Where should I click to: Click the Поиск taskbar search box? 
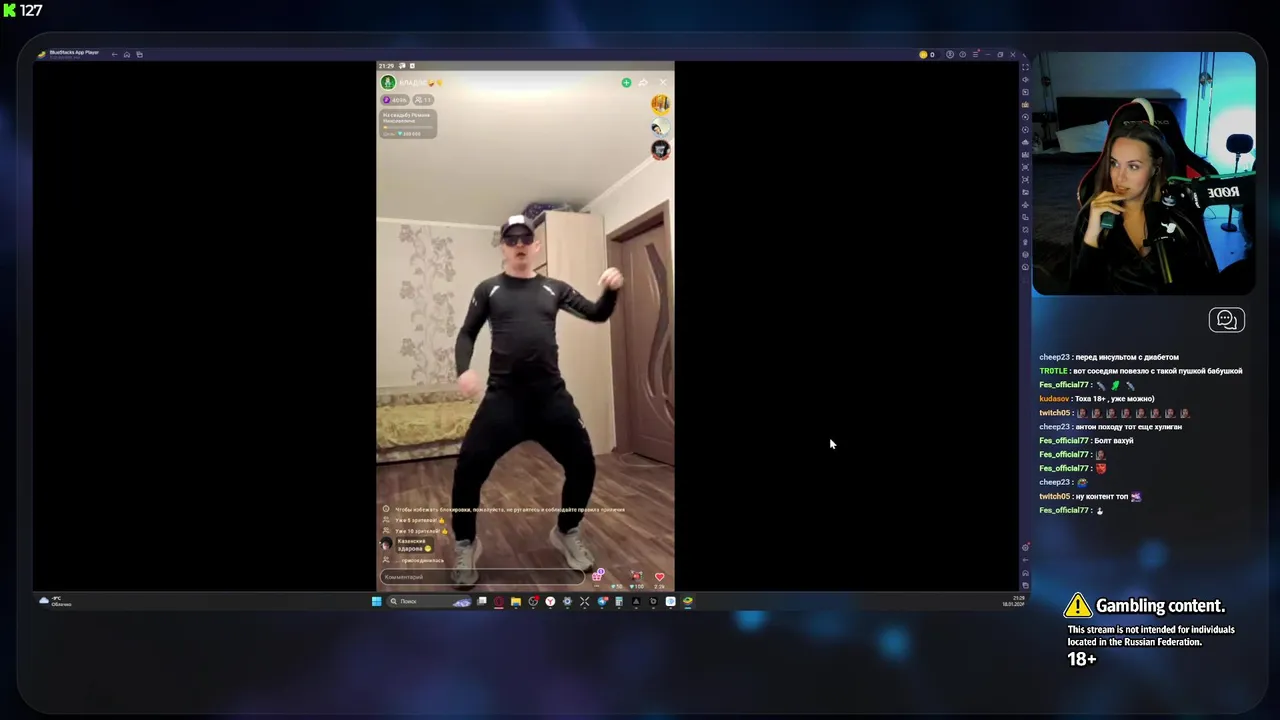click(429, 601)
